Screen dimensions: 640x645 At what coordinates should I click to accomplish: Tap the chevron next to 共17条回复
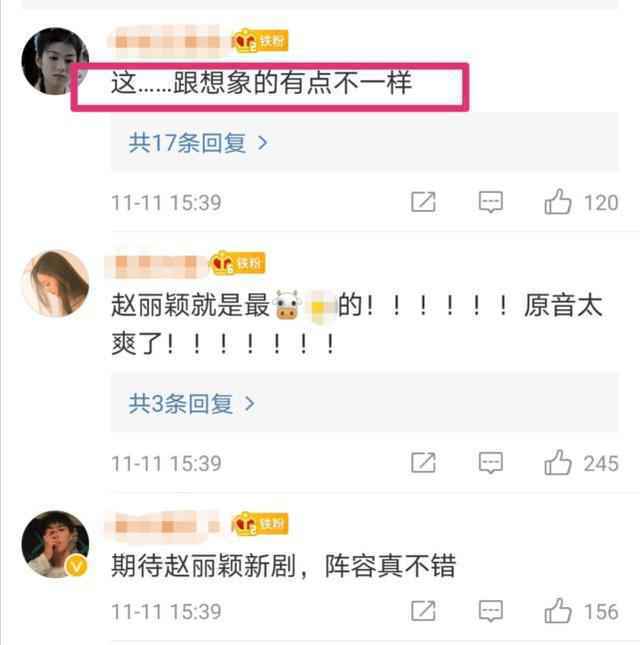coord(262,143)
